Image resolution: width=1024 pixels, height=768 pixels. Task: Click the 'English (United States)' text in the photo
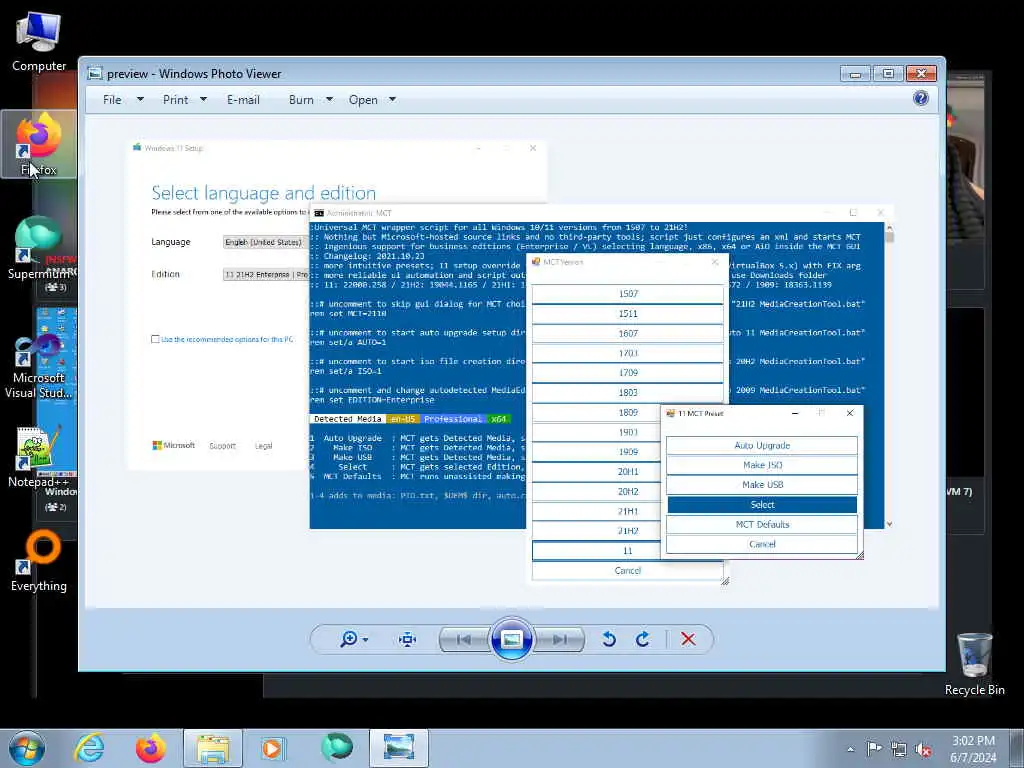tap(263, 242)
